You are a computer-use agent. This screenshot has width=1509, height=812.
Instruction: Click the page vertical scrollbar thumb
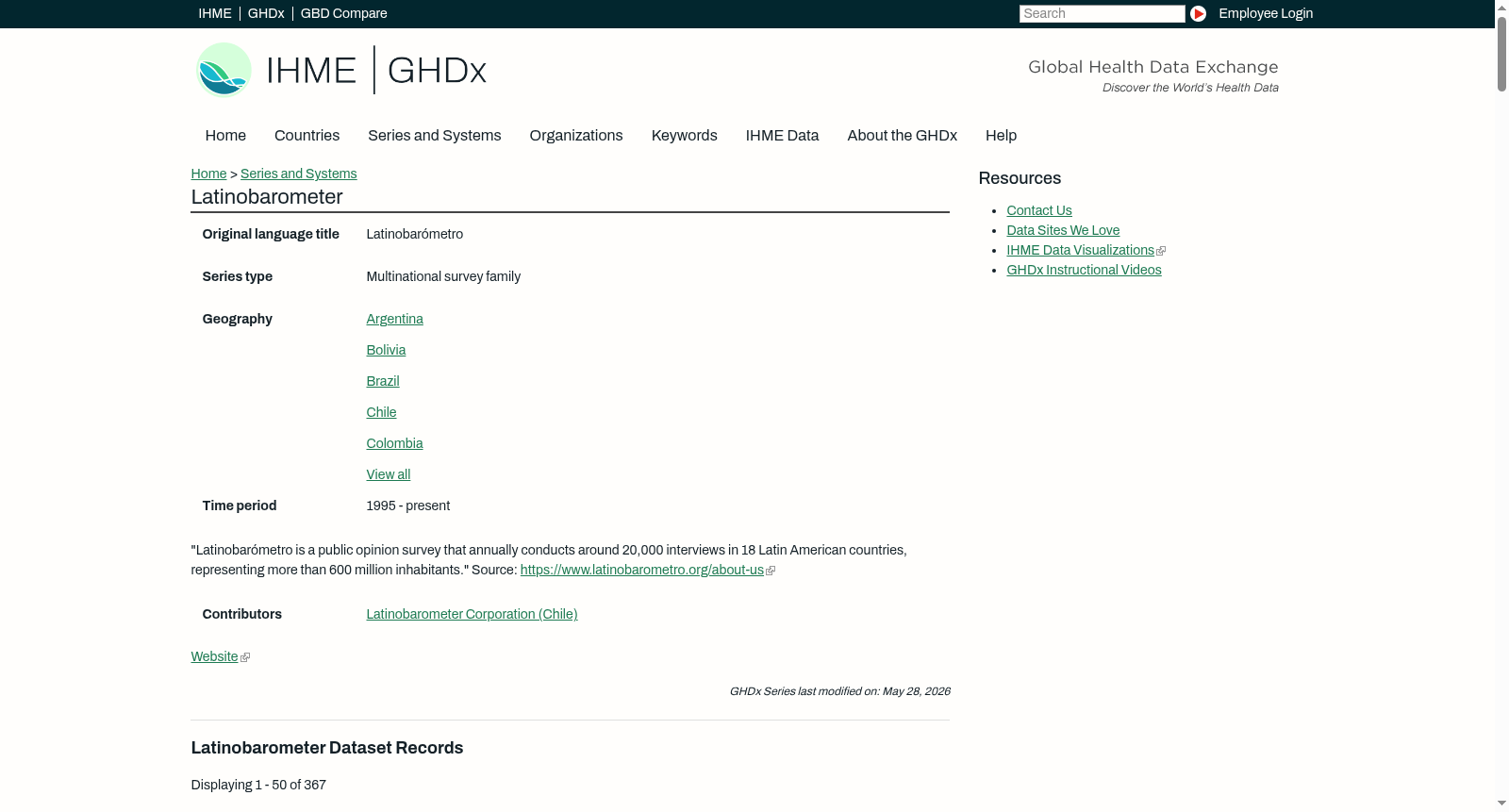(1501, 54)
